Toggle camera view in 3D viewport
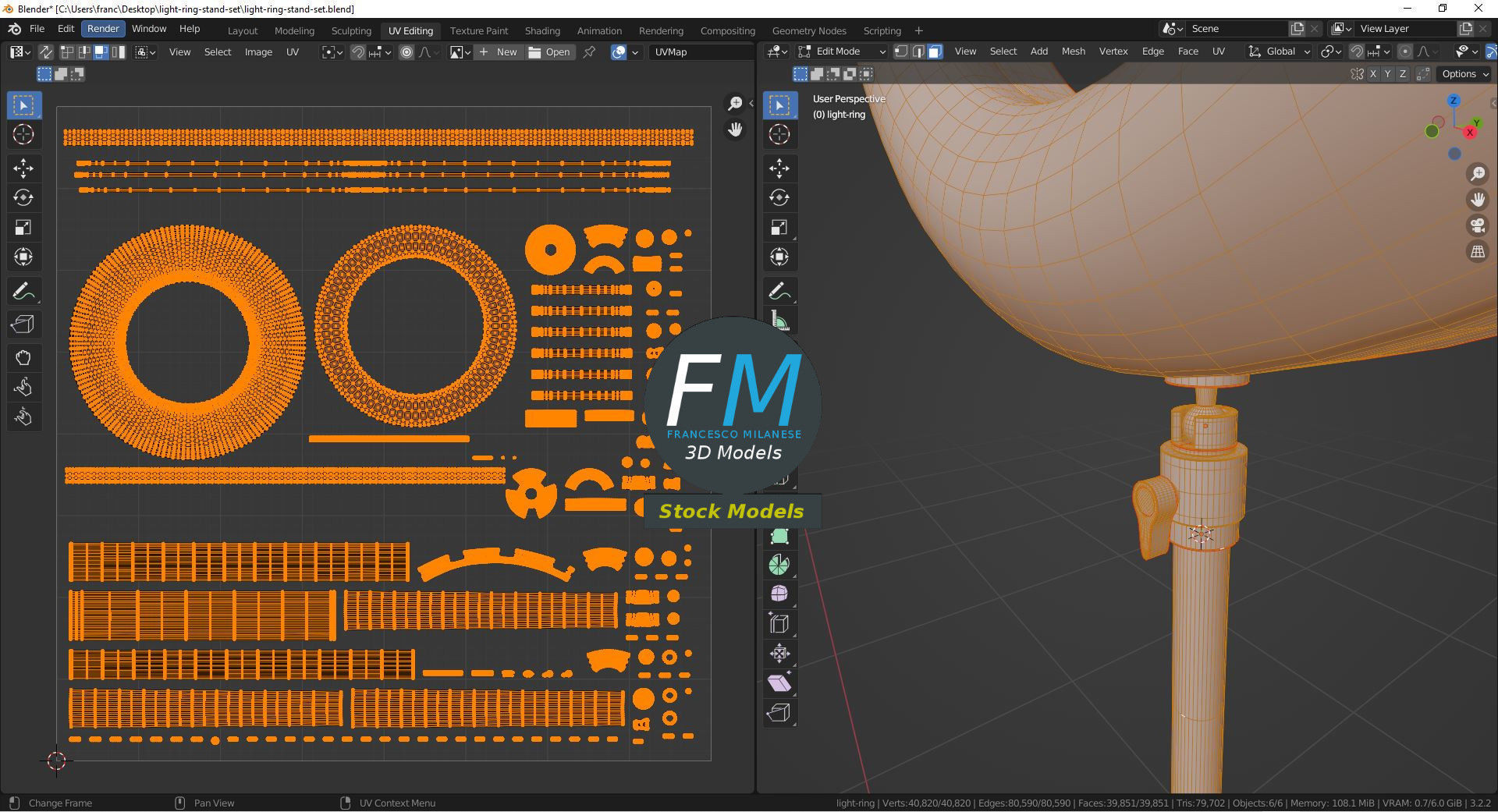 pyautogui.click(x=1478, y=226)
